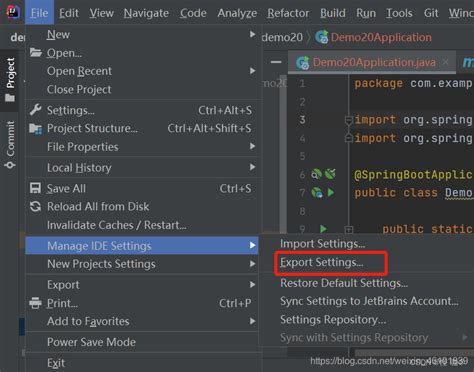Viewport: 474px width, 372px height.
Task: Click the Save All floppy disk icon
Action: click(35, 188)
